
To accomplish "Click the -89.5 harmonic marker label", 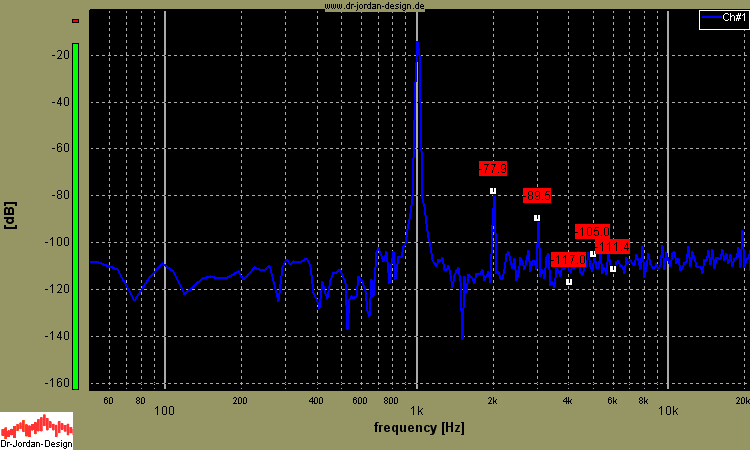I will tap(537, 196).
